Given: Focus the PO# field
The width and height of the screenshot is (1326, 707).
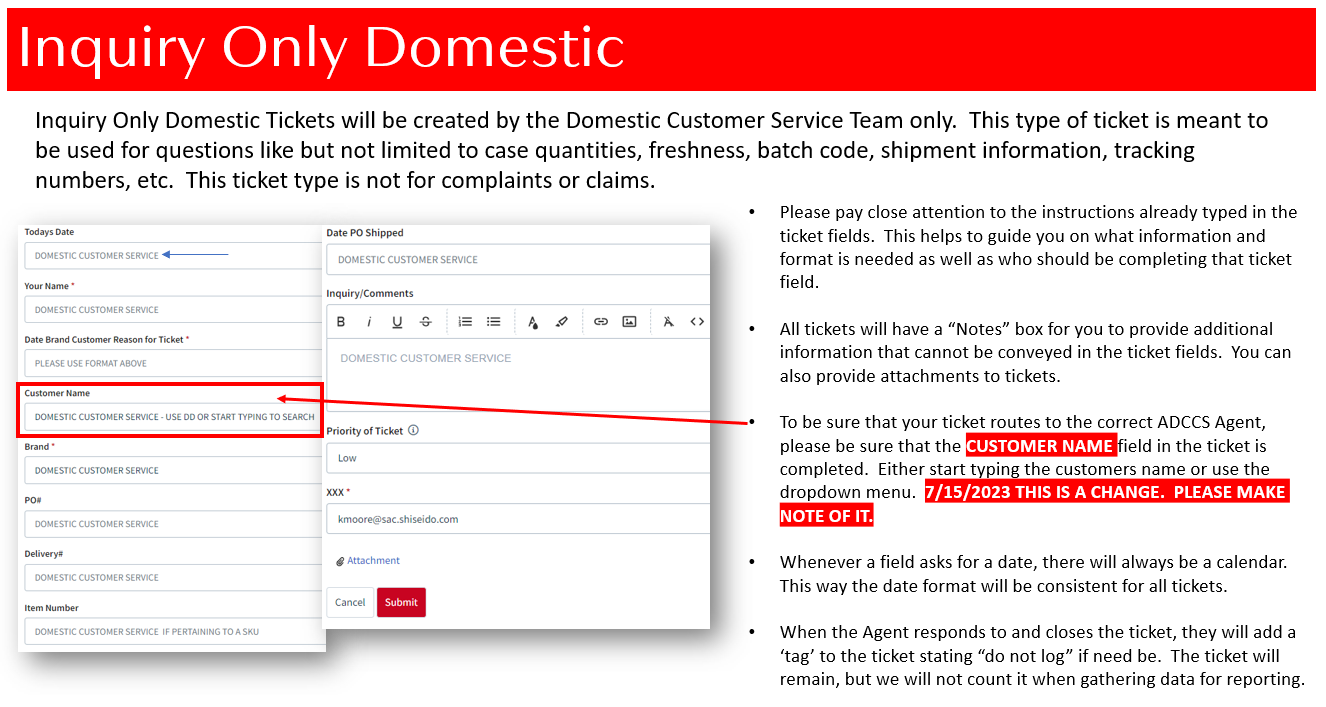Looking at the screenshot, I should point(173,524).
